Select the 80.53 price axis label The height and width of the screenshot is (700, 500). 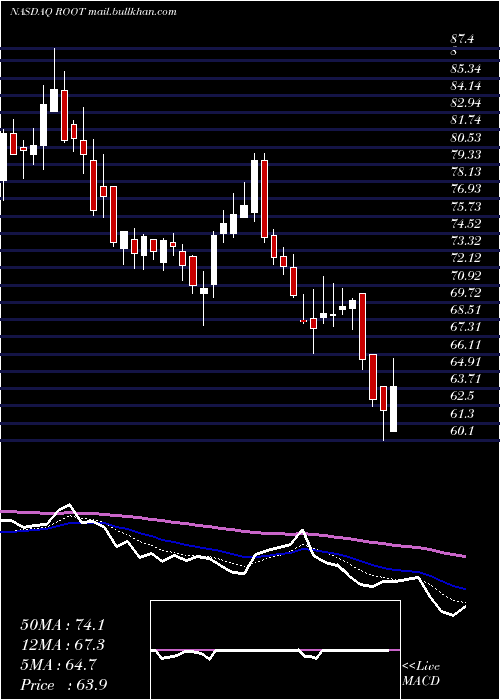point(466,138)
